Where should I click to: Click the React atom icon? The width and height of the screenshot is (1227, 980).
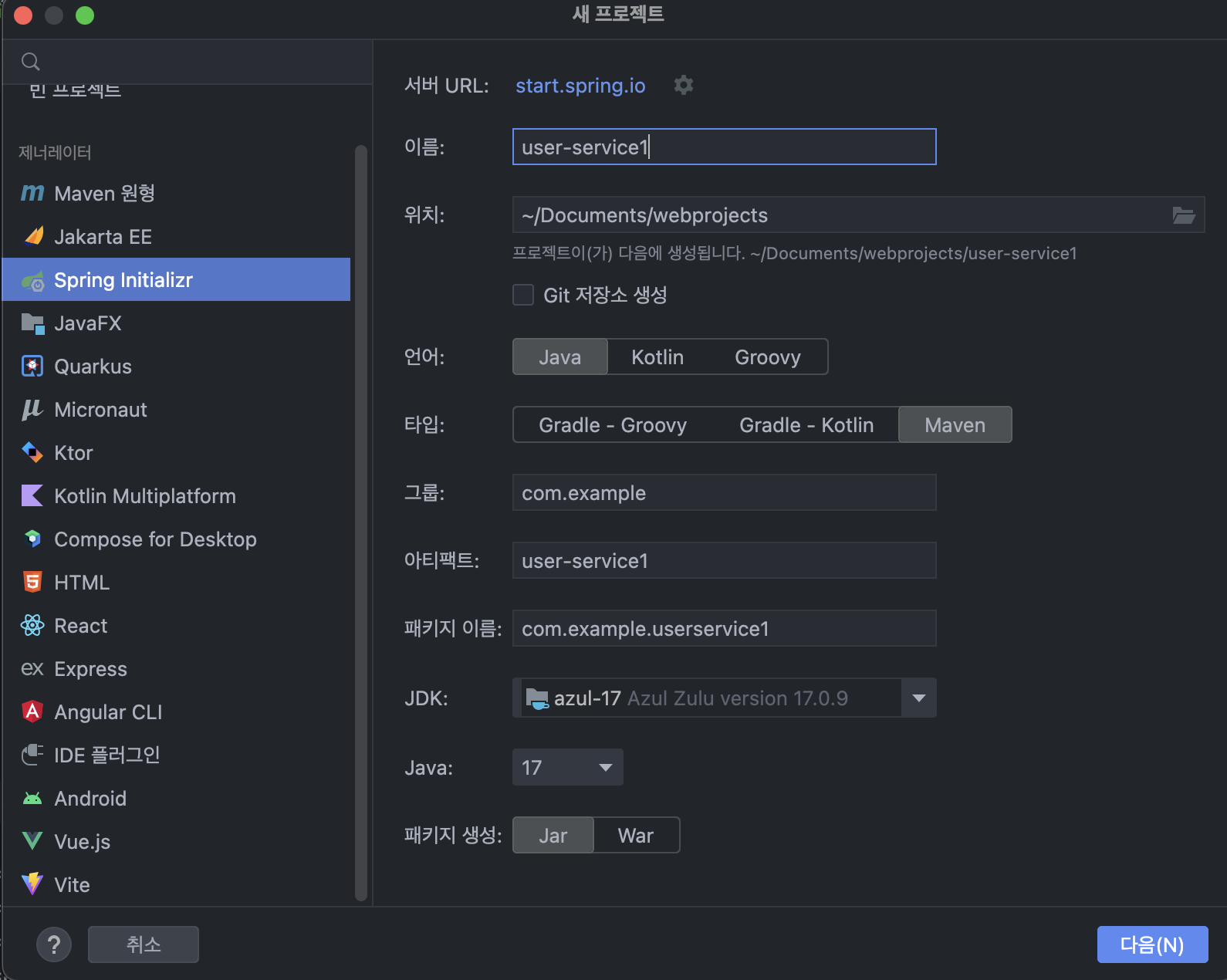coord(32,626)
